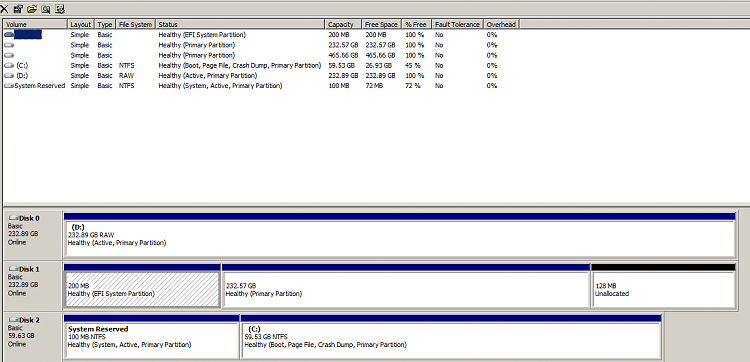Viewport: 750px width, 362px height.
Task: Click the 'System Reserved' volume name in list
Action: point(40,86)
